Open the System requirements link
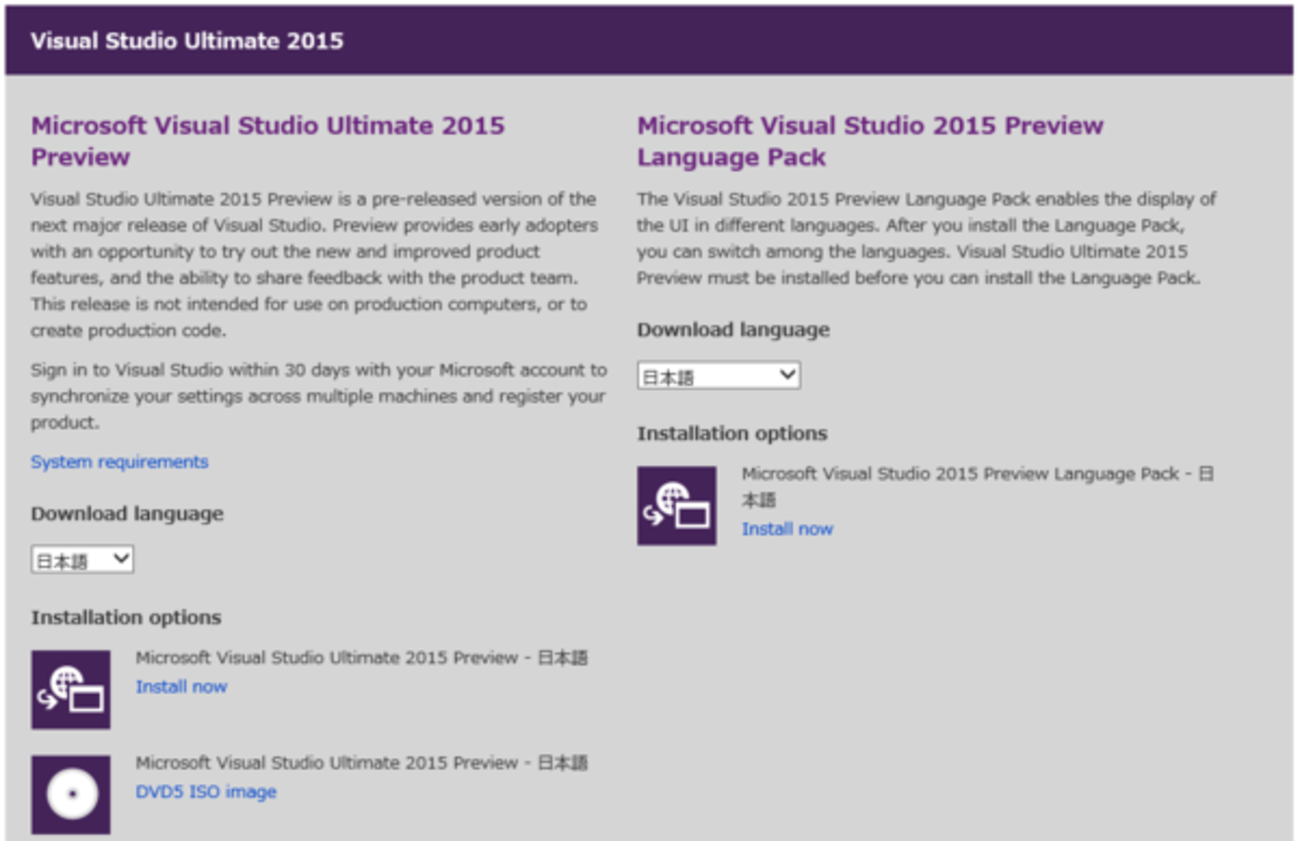The image size is (1300, 841). 119,462
